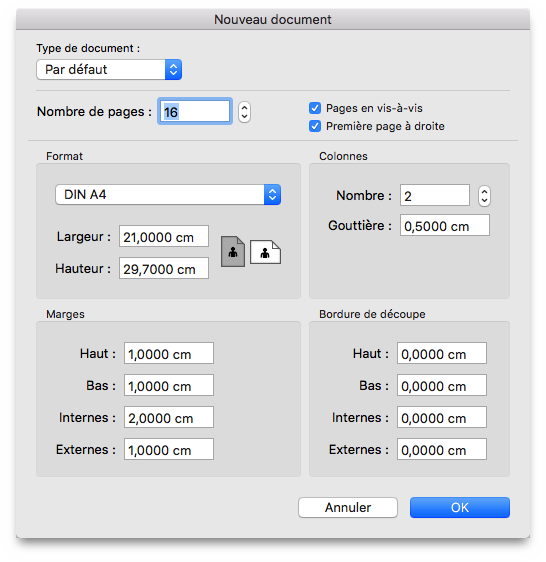The image size is (546, 562).
Task: Click the Marges Internes field
Action: coord(169,417)
